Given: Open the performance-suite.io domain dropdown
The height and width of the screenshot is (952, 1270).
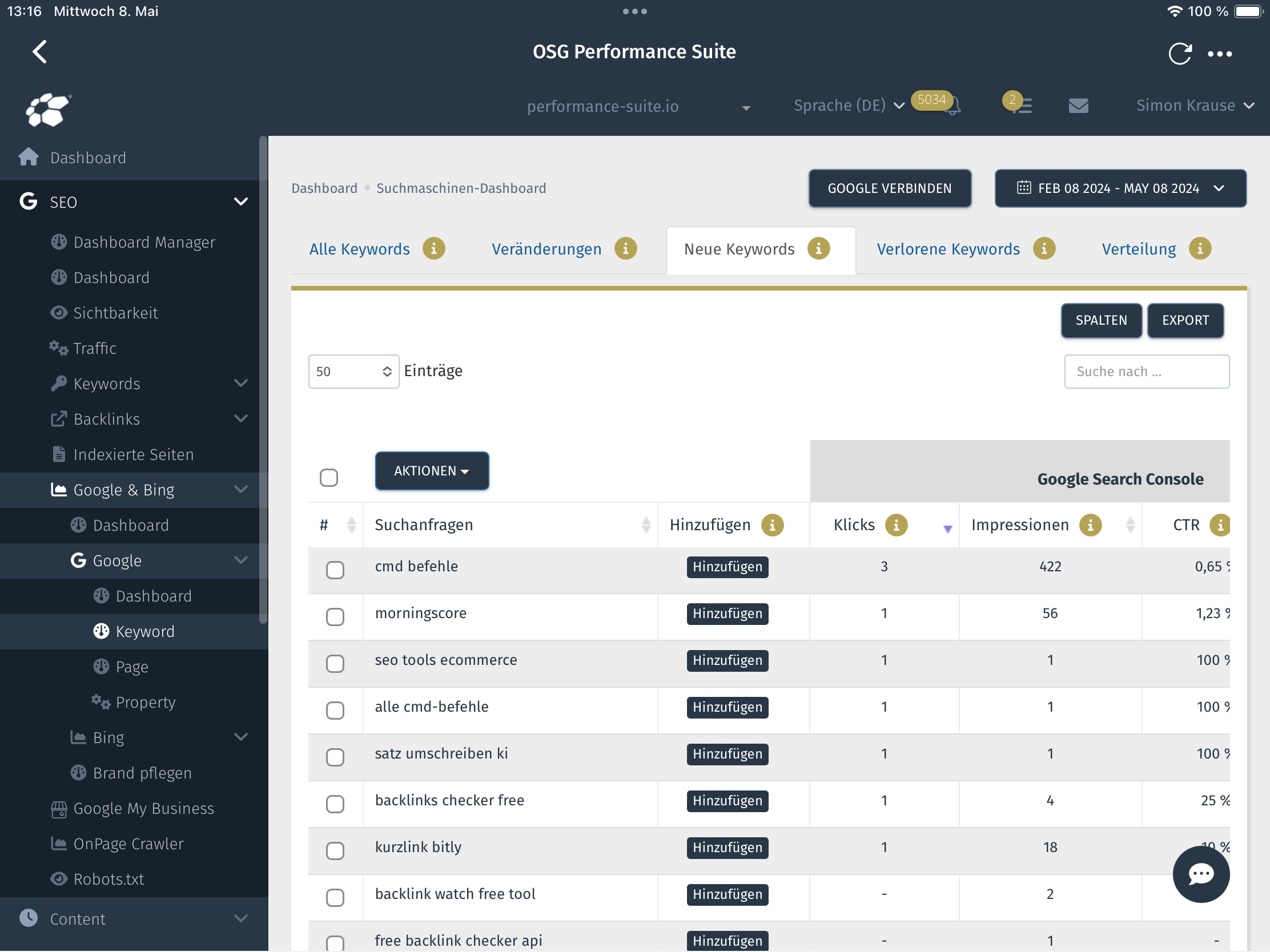Looking at the screenshot, I should (638, 107).
